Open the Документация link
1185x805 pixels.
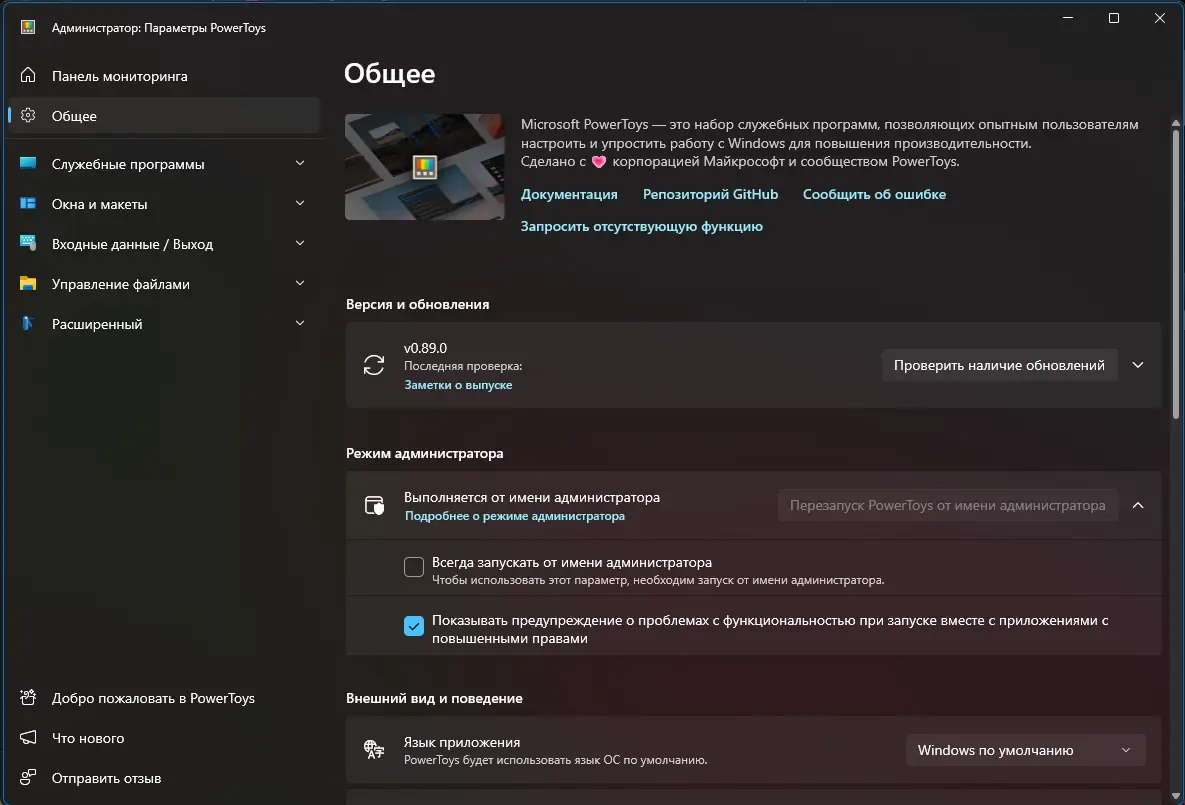coord(568,194)
